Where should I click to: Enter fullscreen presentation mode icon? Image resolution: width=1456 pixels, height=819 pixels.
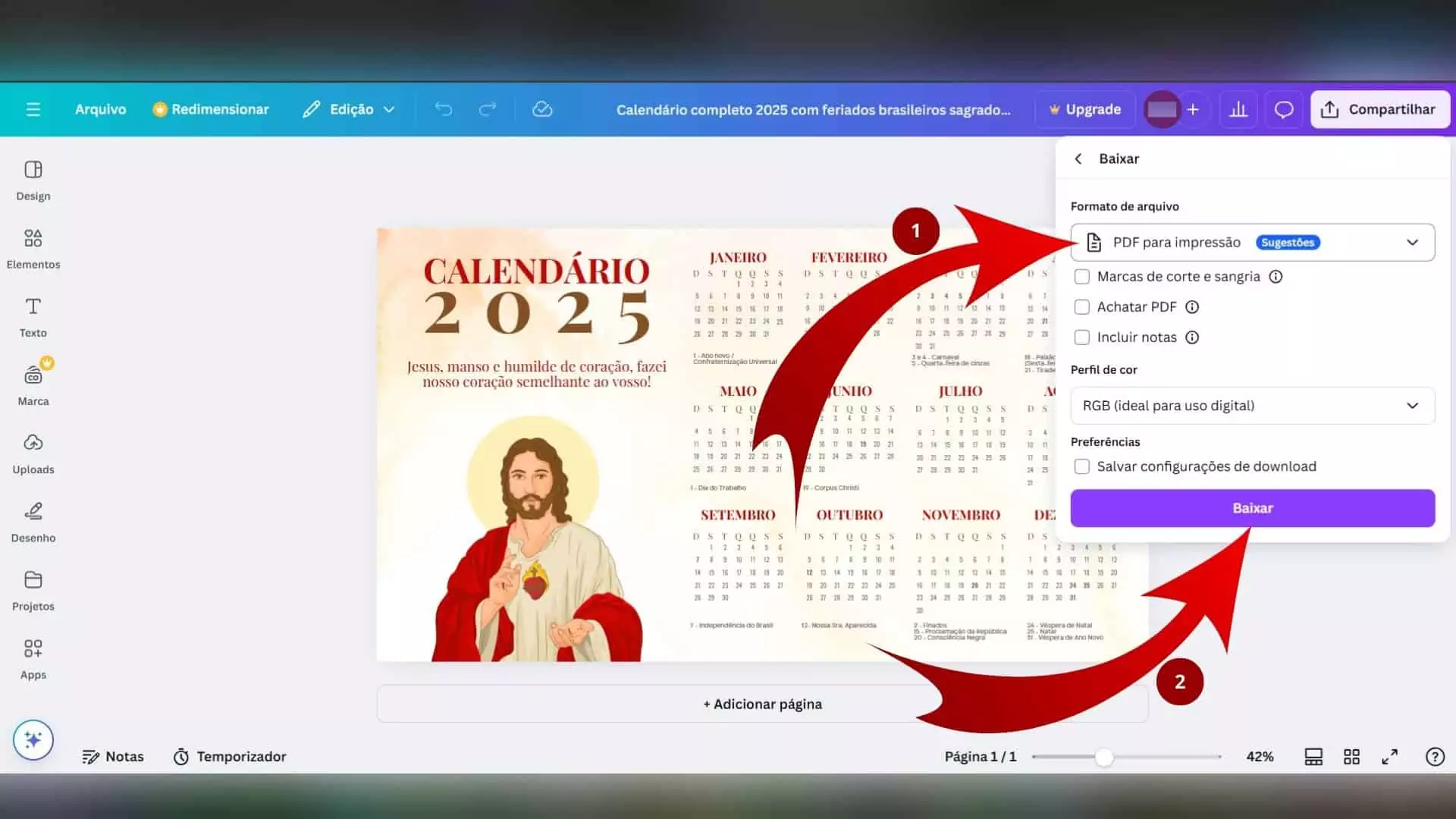click(x=1389, y=757)
